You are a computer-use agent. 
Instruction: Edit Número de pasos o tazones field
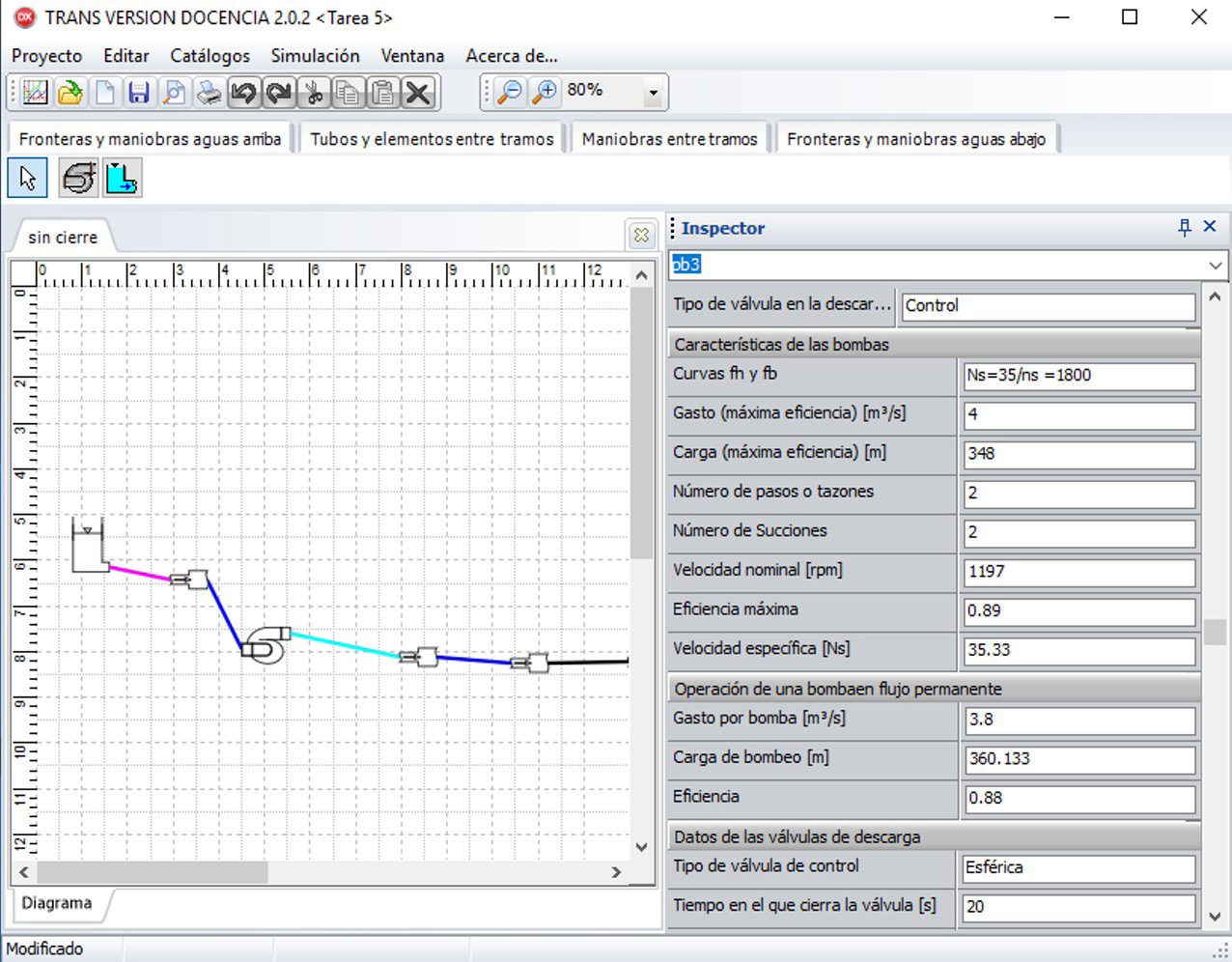coord(1079,494)
